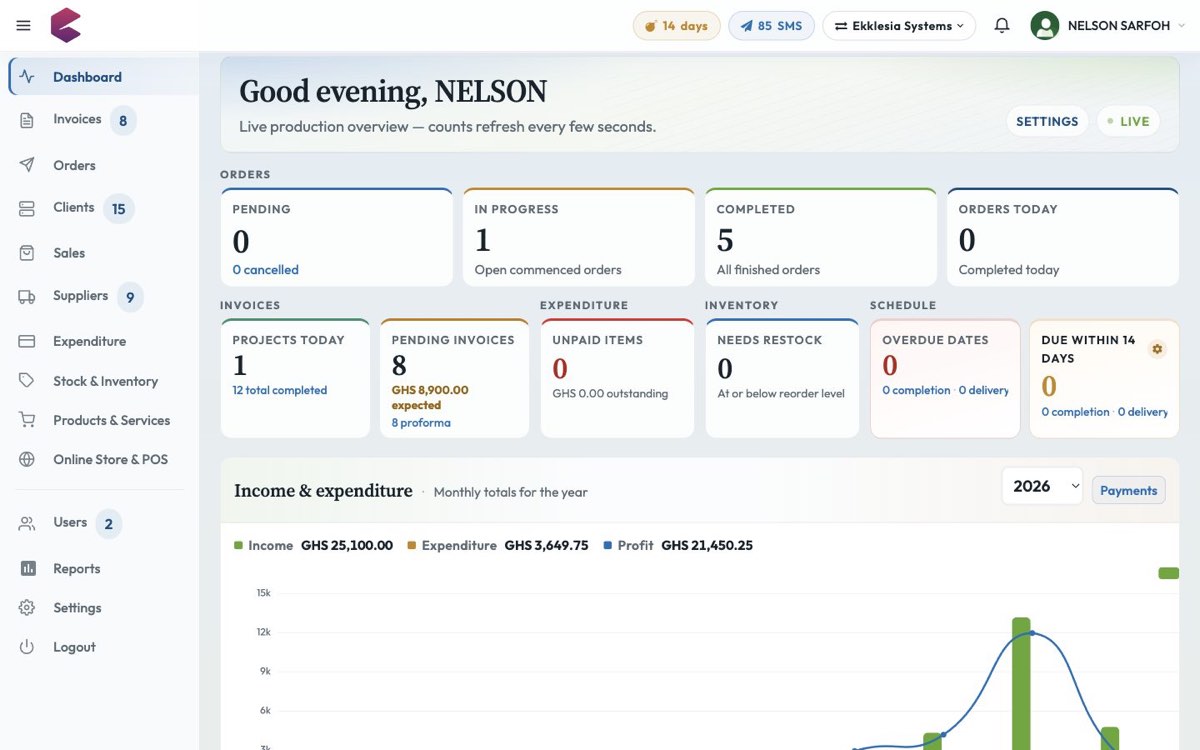Open the Overdue Dates card
The image size is (1200, 750).
945,378
